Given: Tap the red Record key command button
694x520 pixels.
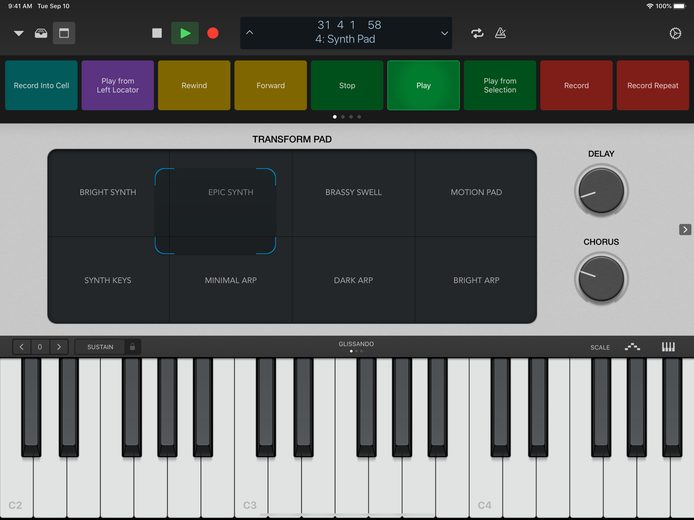Looking at the screenshot, I should [x=576, y=85].
